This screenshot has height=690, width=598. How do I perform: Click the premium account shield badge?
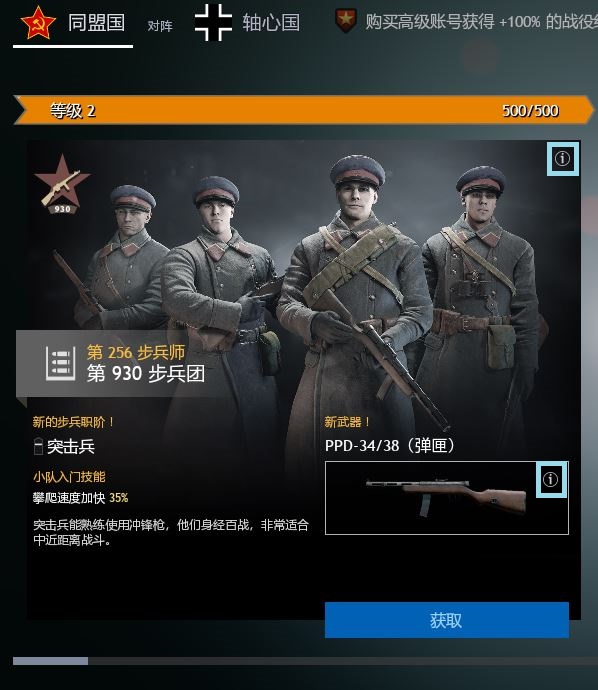(346, 20)
